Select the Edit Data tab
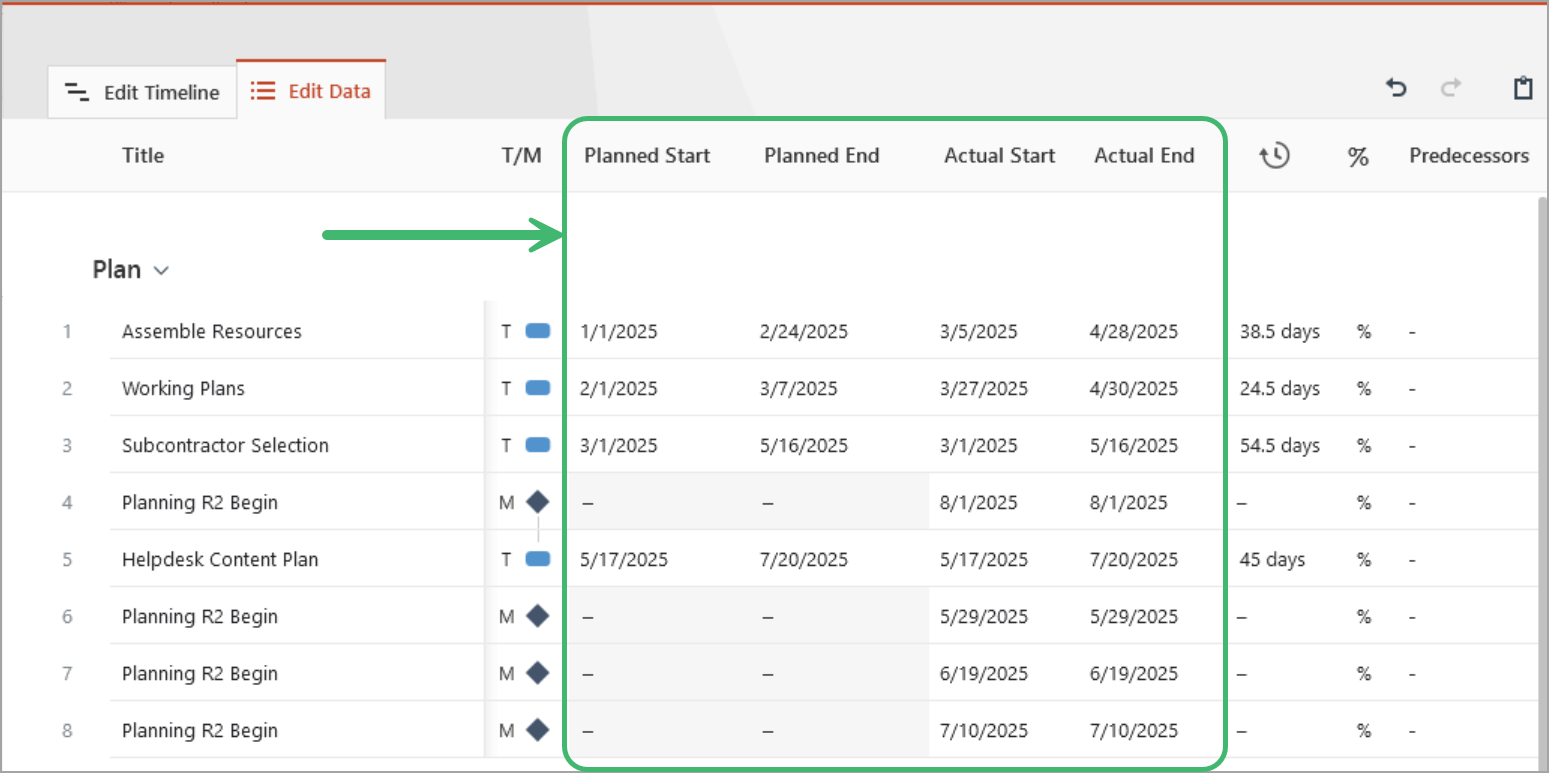Viewport: 1549px width, 773px height. pyautogui.click(x=310, y=89)
